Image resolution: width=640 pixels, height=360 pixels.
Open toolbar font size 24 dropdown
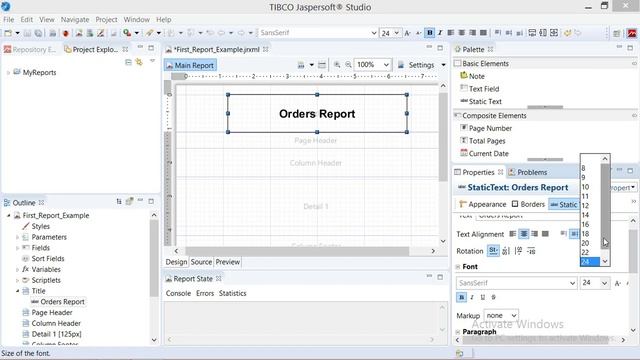pyautogui.click(x=396, y=33)
